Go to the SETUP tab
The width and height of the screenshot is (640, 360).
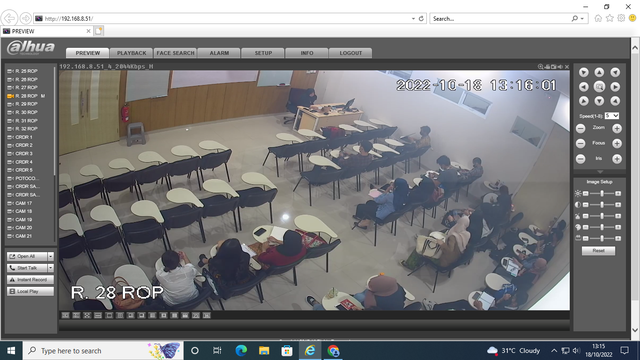click(x=263, y=53)
